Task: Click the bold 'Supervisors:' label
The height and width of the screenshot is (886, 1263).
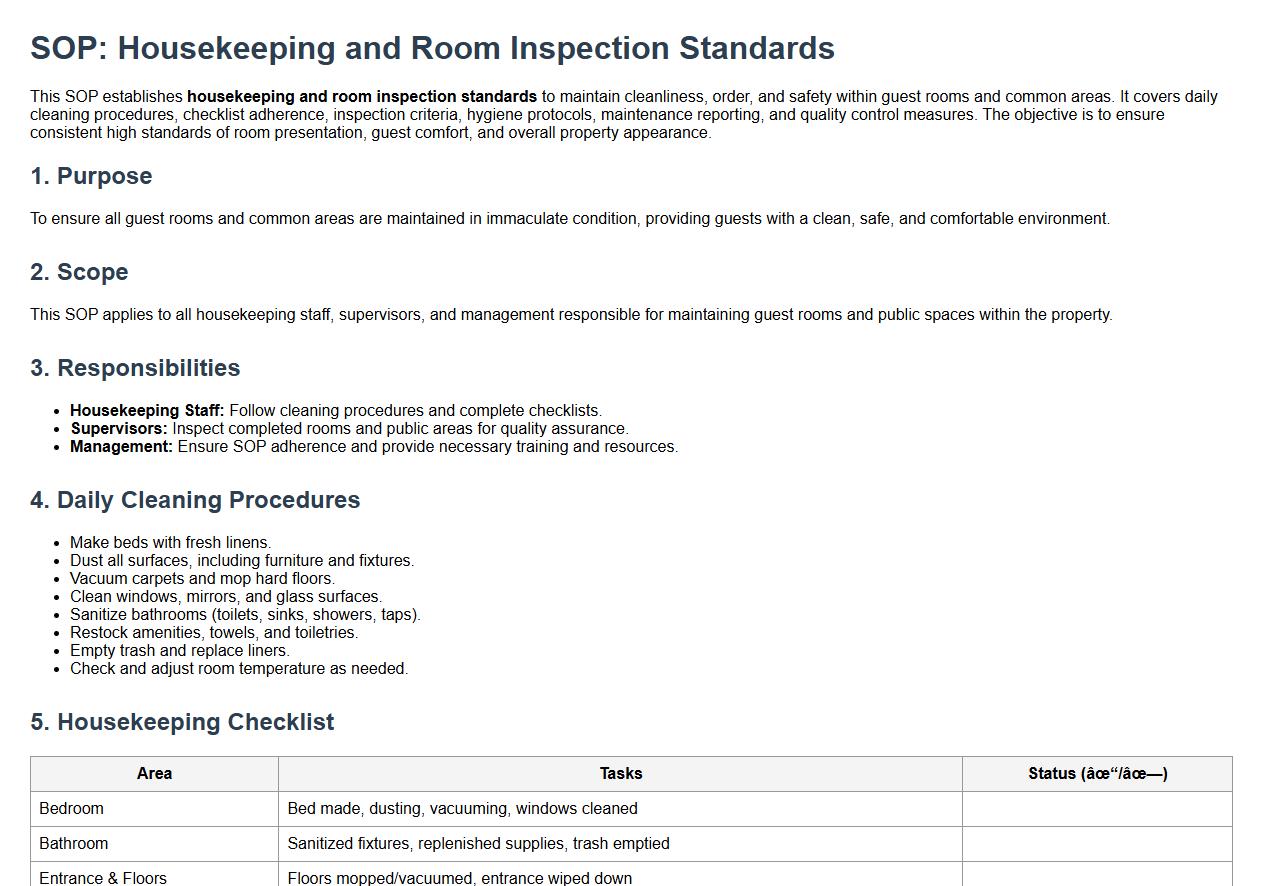Action: coord(119,429)
